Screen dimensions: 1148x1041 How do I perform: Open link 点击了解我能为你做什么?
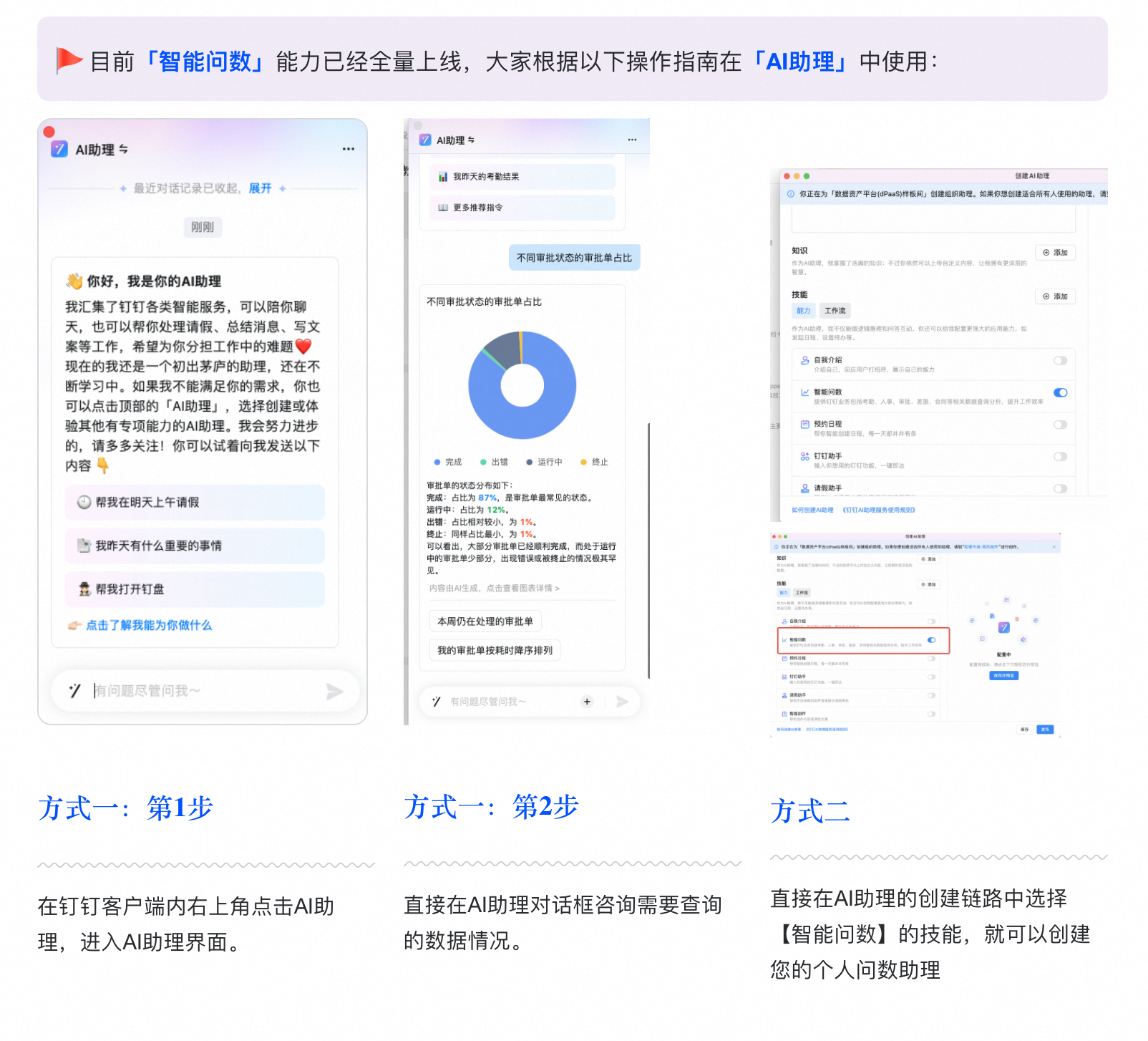tap(149, 625)
